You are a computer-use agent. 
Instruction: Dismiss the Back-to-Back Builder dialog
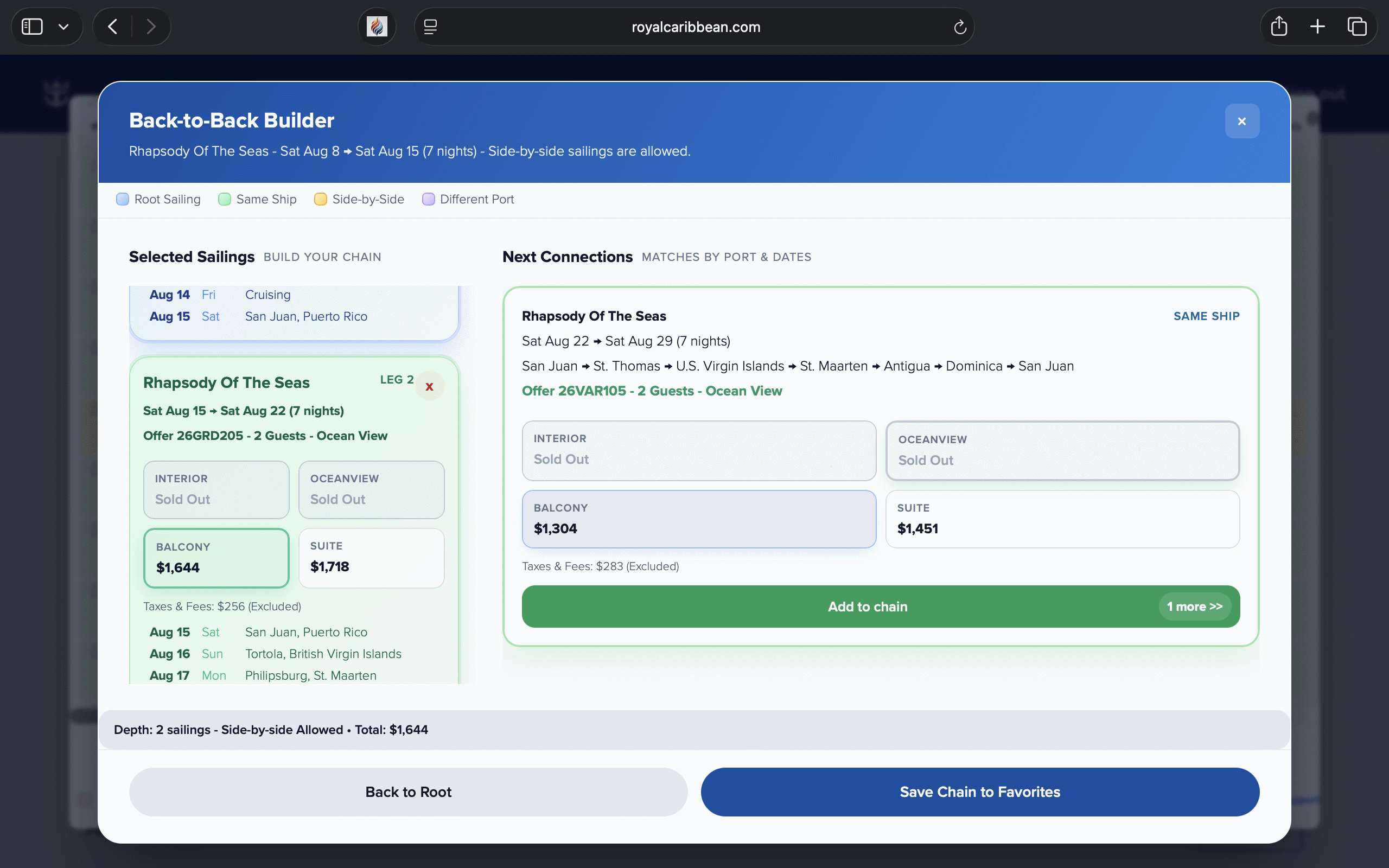click(x=1241, y=120)
